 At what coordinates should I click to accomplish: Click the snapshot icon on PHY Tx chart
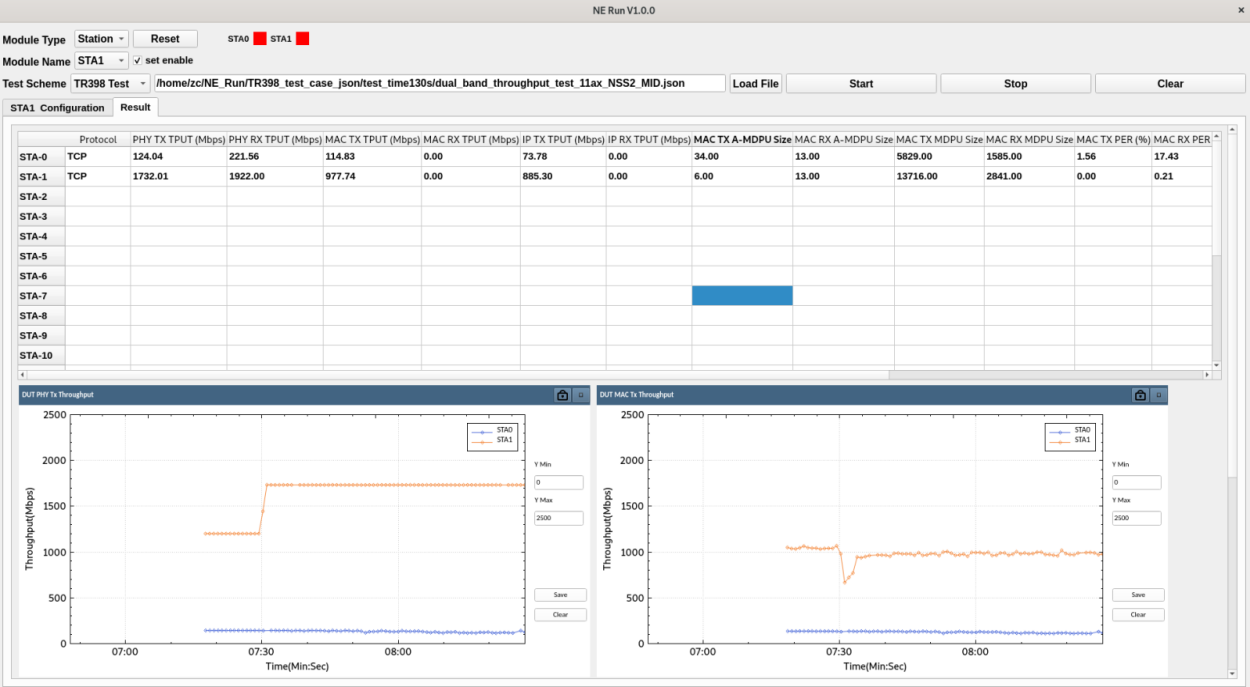click(x=563, y=395)
